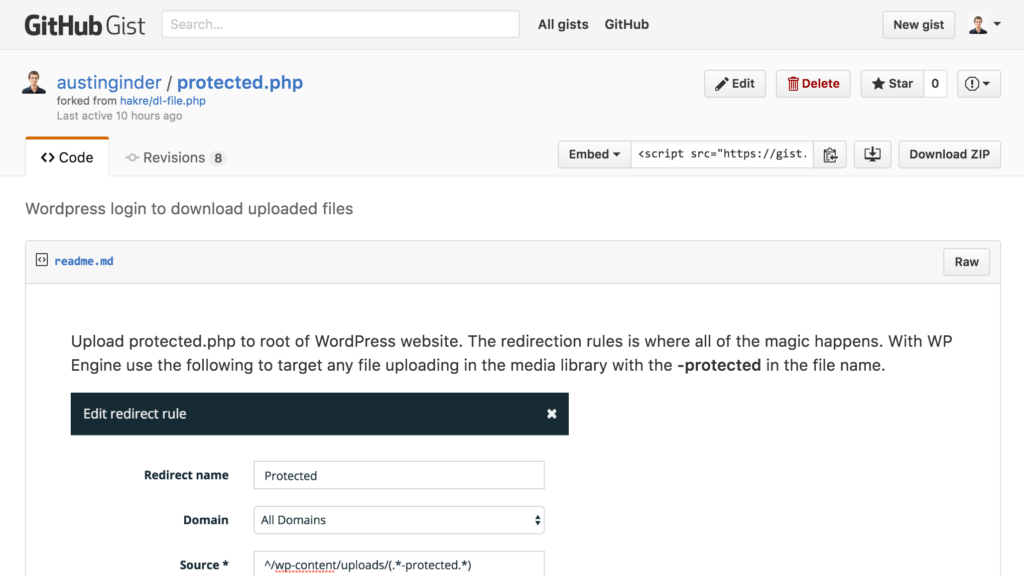Select the Code tab
The image size is (1024, 576).
coord(67,156)
